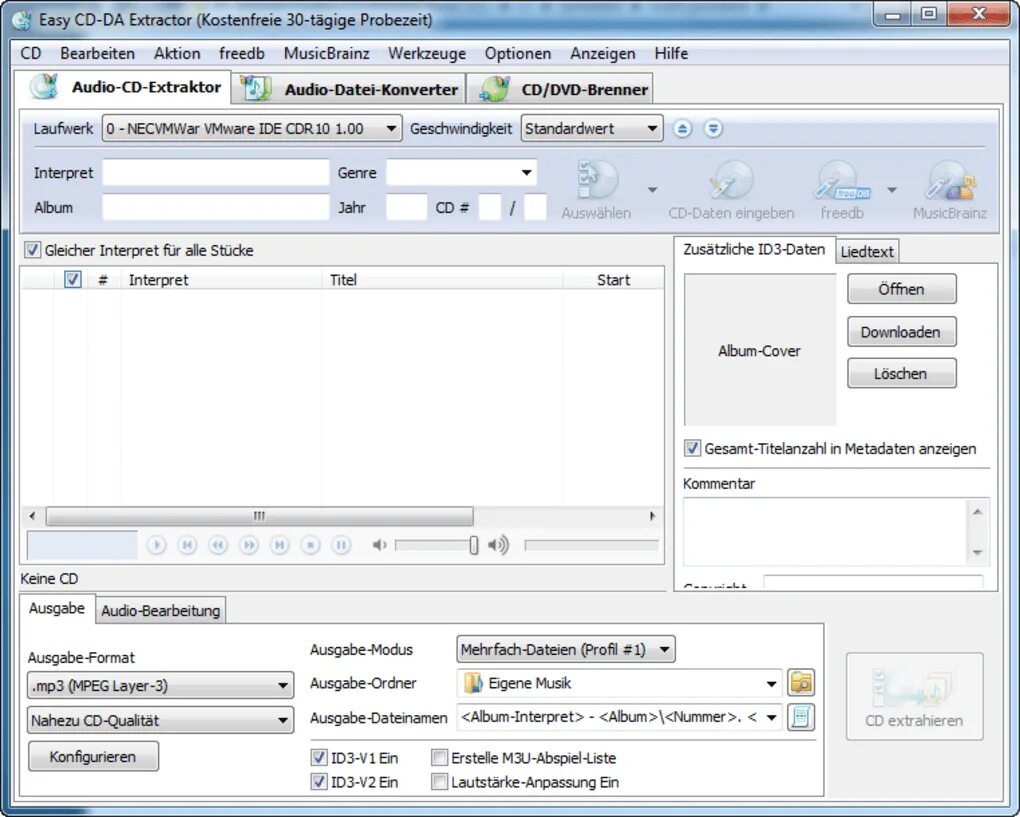Open the Genre dropdown
Screen dimensions: 1020x817
click(461, 172)
